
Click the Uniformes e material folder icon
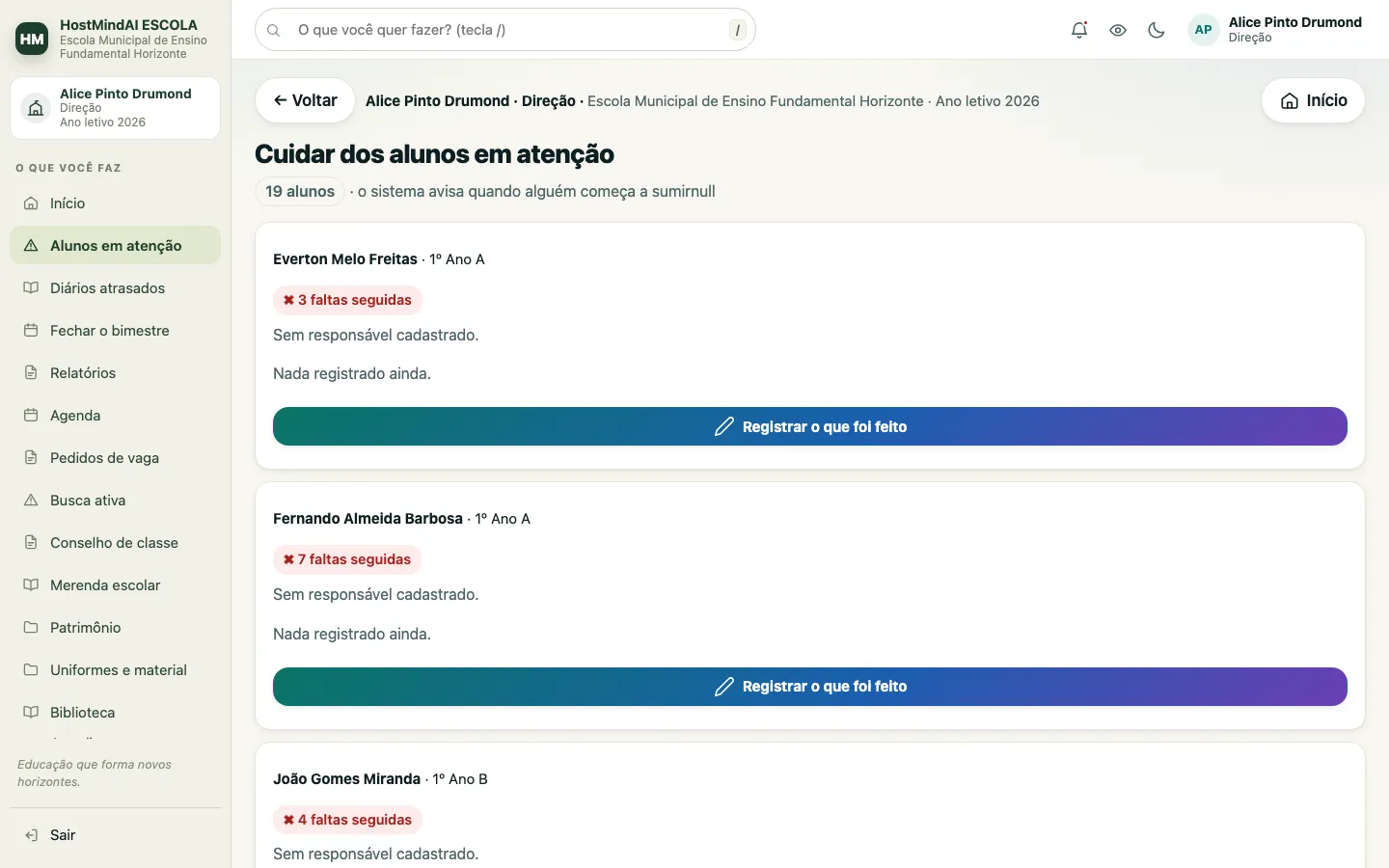(31, 670)
